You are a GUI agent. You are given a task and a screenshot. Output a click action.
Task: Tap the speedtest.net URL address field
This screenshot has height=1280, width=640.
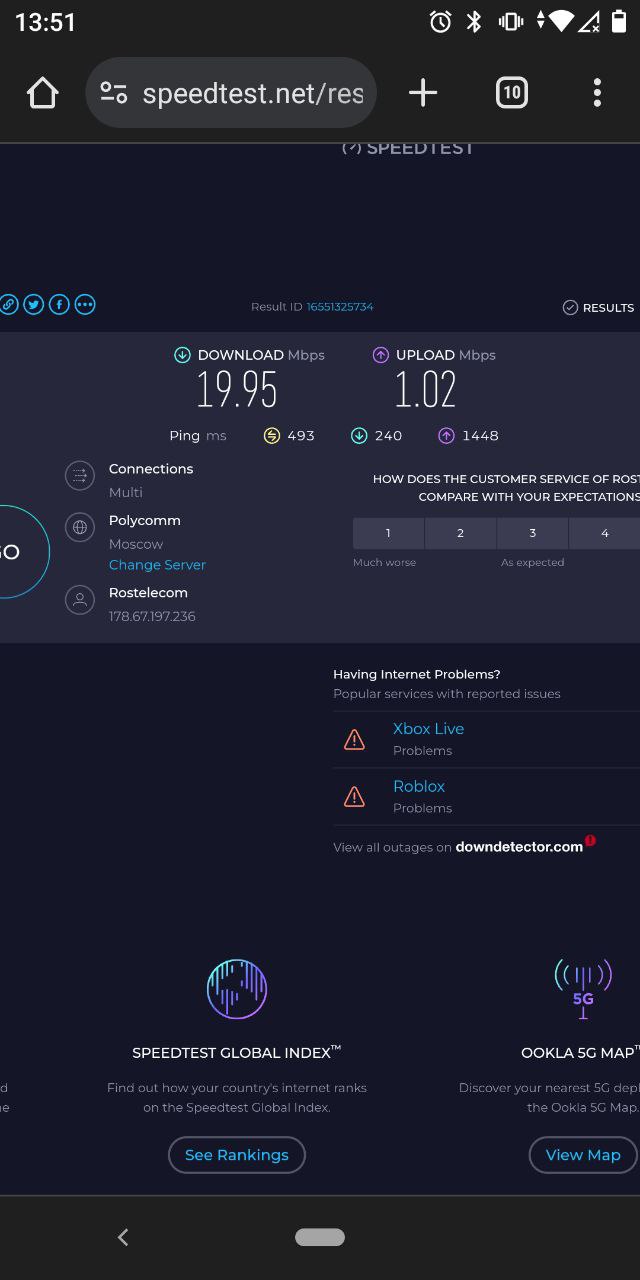tap(252, 94)
